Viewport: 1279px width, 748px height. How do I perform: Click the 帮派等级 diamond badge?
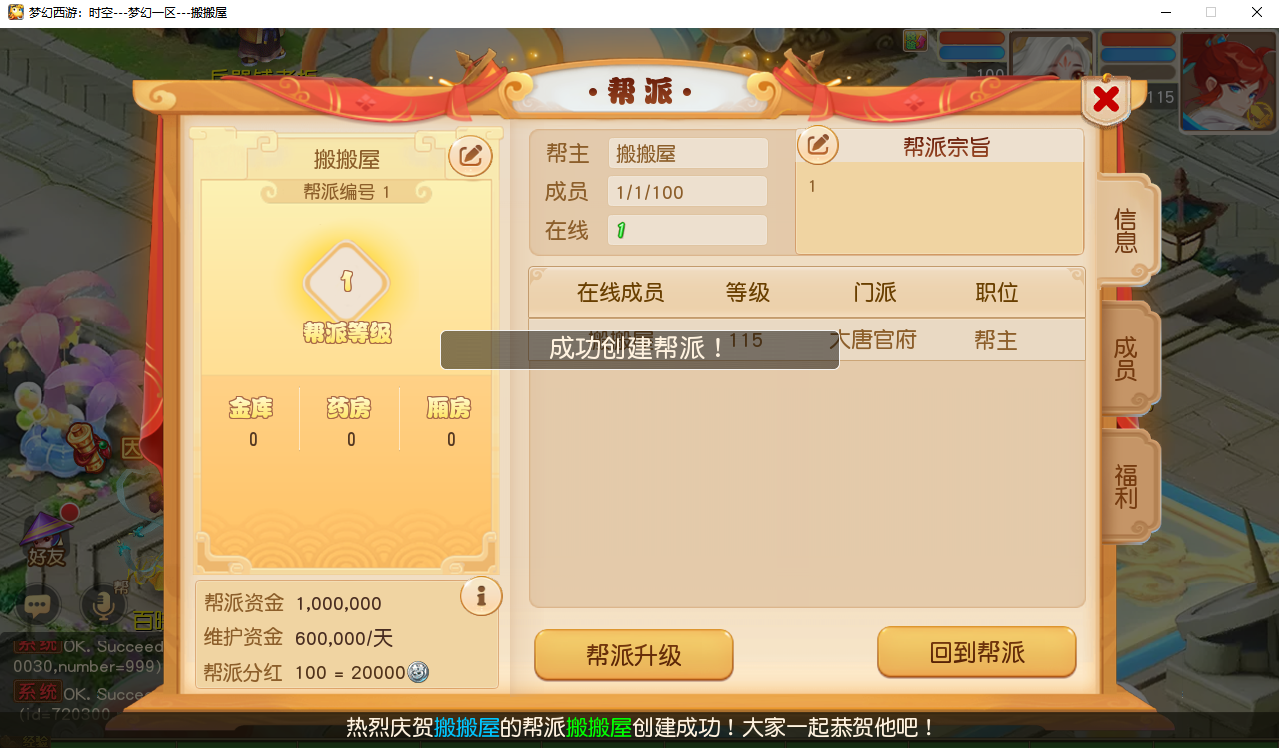point(347,283)
